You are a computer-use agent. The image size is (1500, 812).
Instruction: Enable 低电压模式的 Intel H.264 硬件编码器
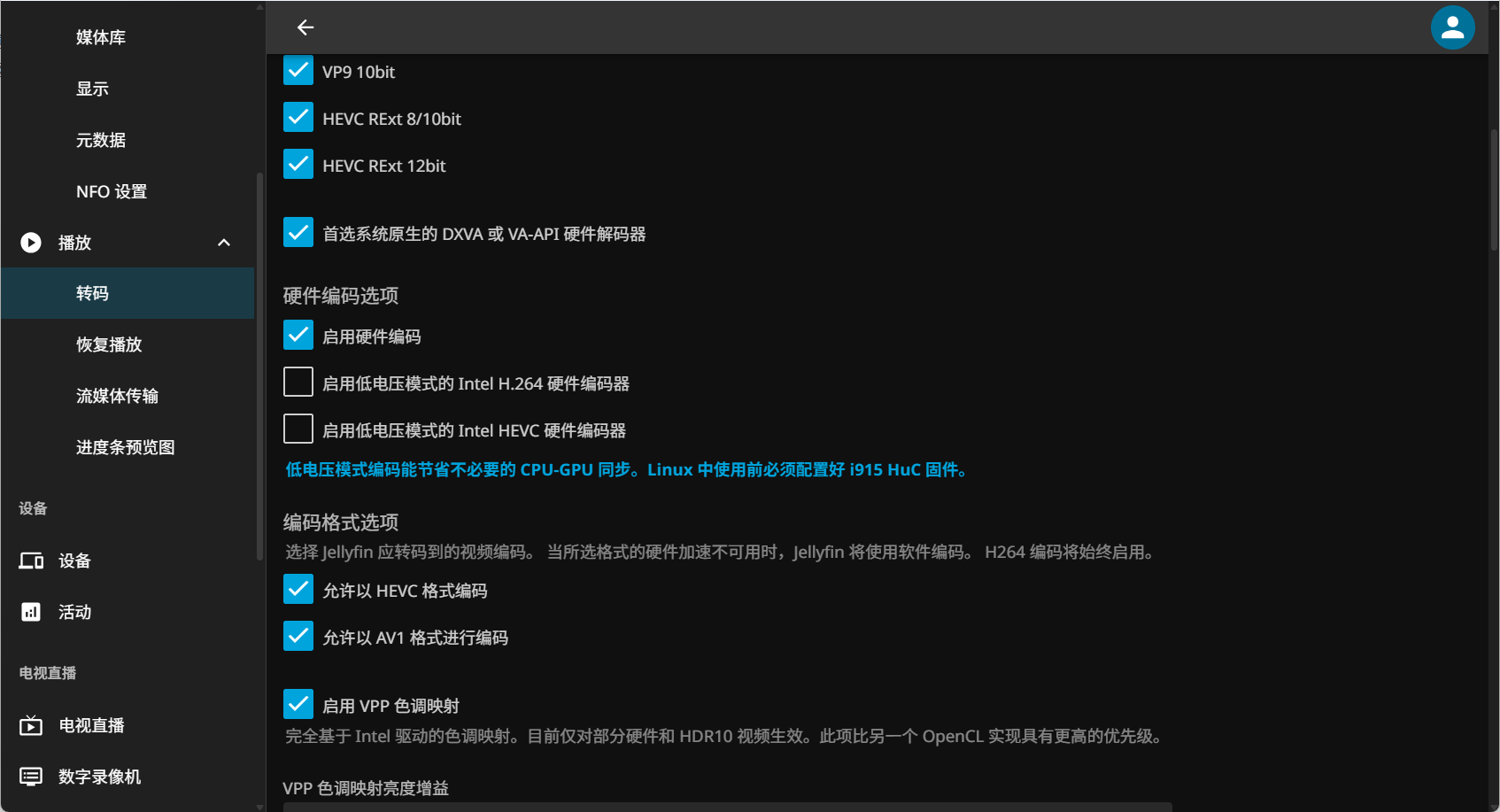[x=298, y=383]
